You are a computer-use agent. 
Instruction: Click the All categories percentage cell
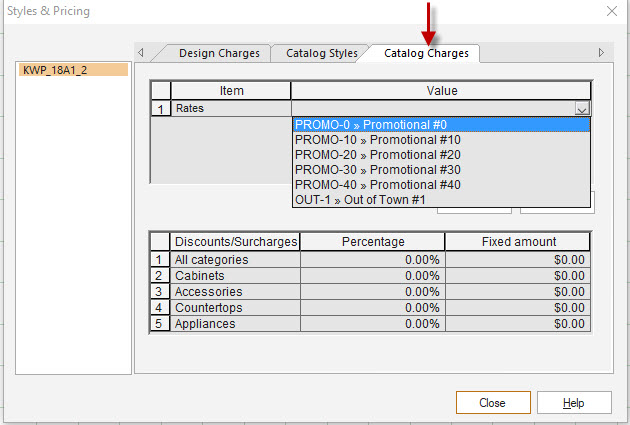[x=372, y=260]
